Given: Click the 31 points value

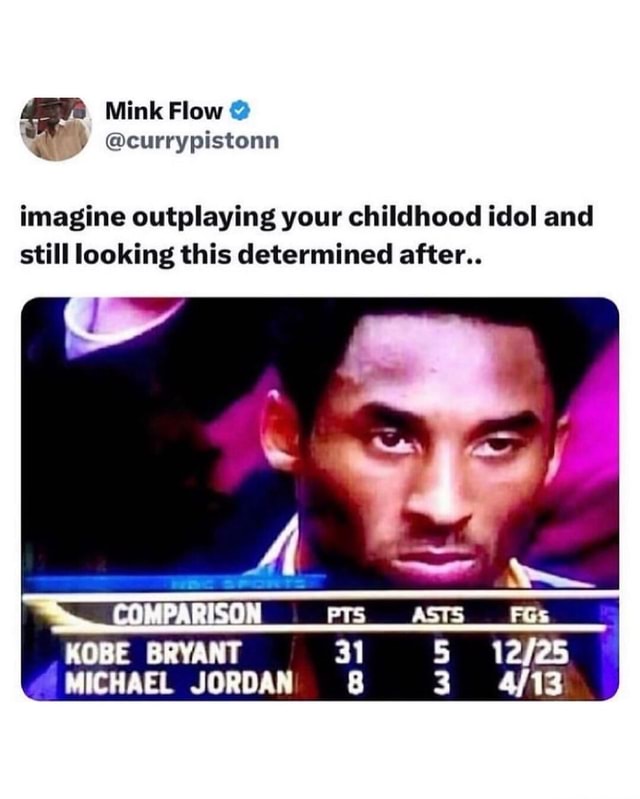Looking at the screenshot, I should (x=349, y=653).
